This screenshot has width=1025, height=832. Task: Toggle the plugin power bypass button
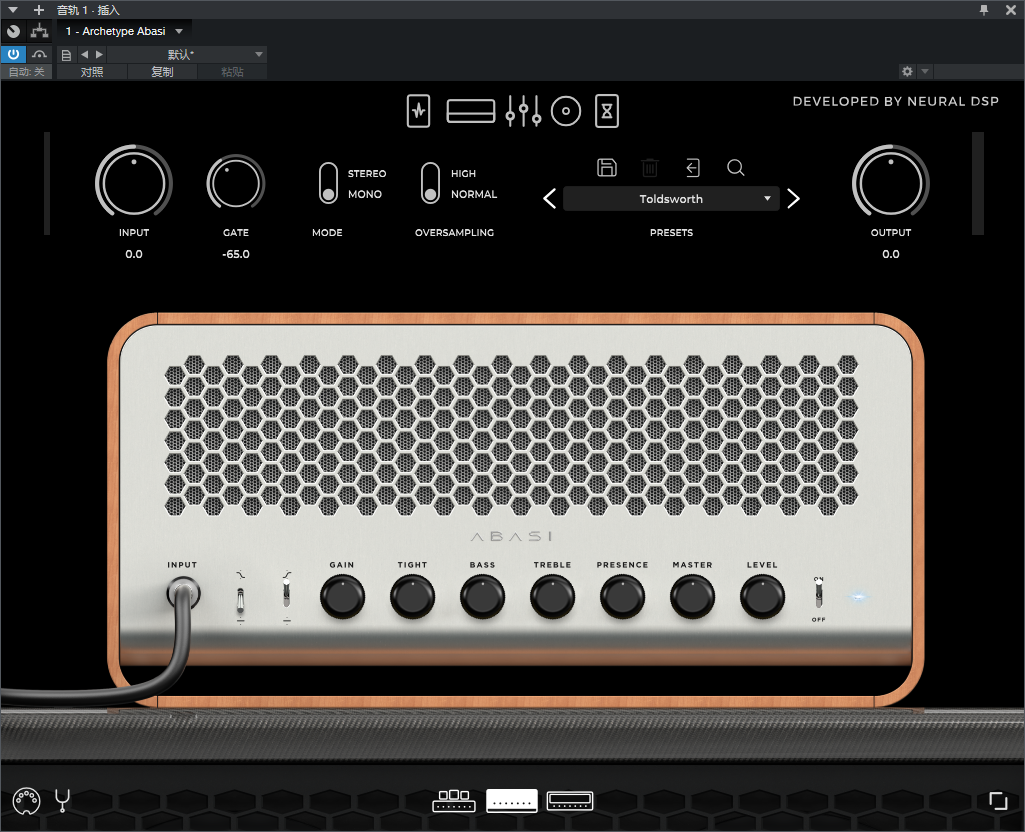13,54
